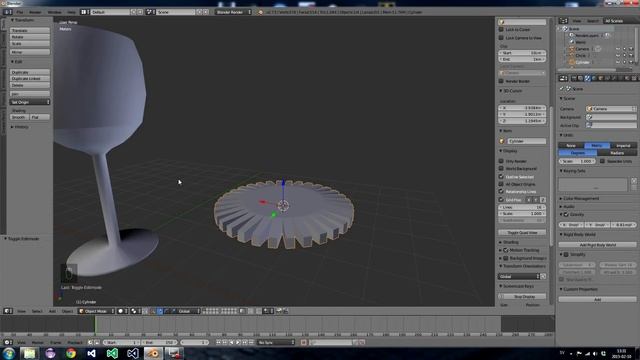This screenshot has width=640, height=360.
Task: Toggle World Background checkbox
Action: point(501,168)
